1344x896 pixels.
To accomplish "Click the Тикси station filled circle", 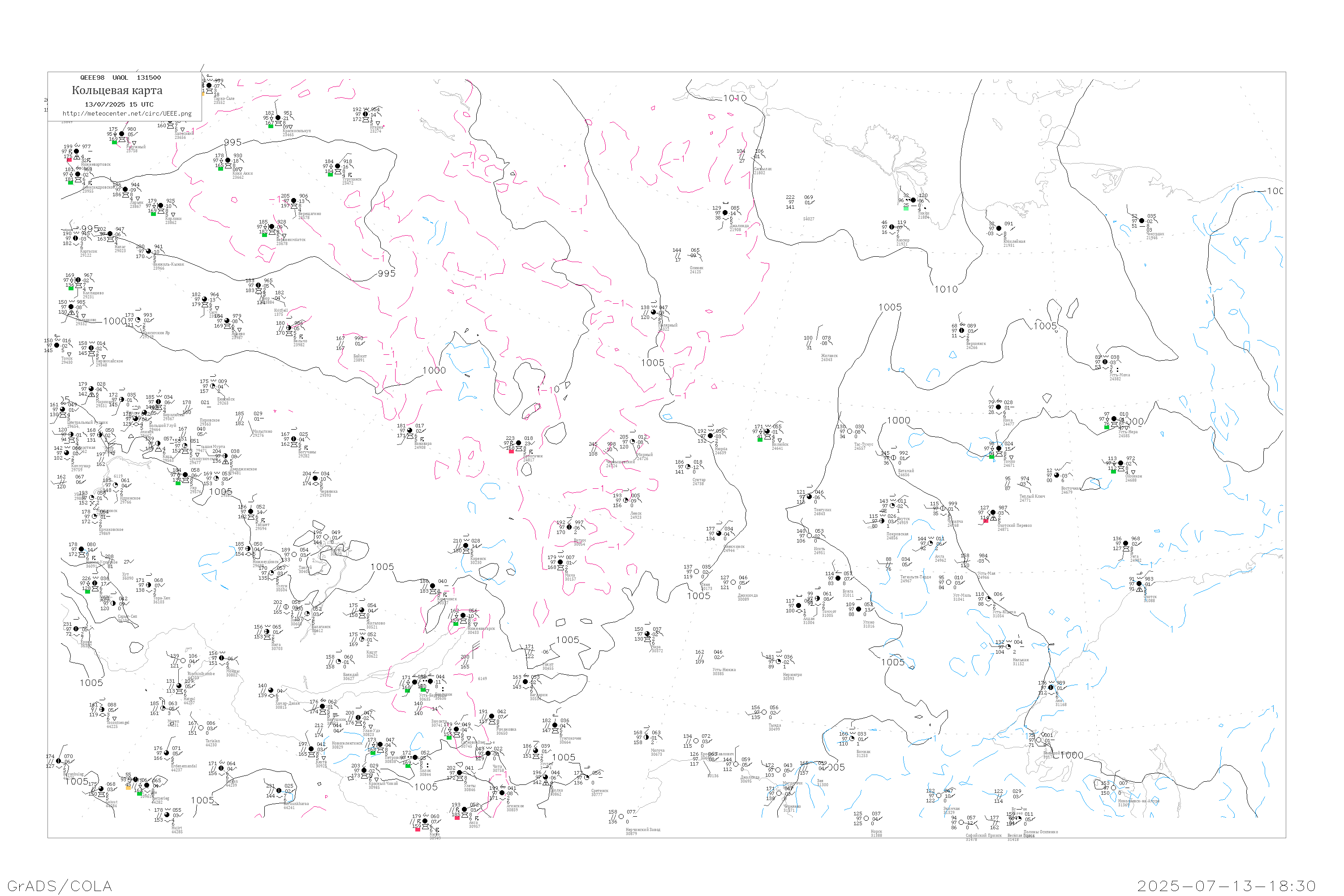I will [x=913, y=200].
